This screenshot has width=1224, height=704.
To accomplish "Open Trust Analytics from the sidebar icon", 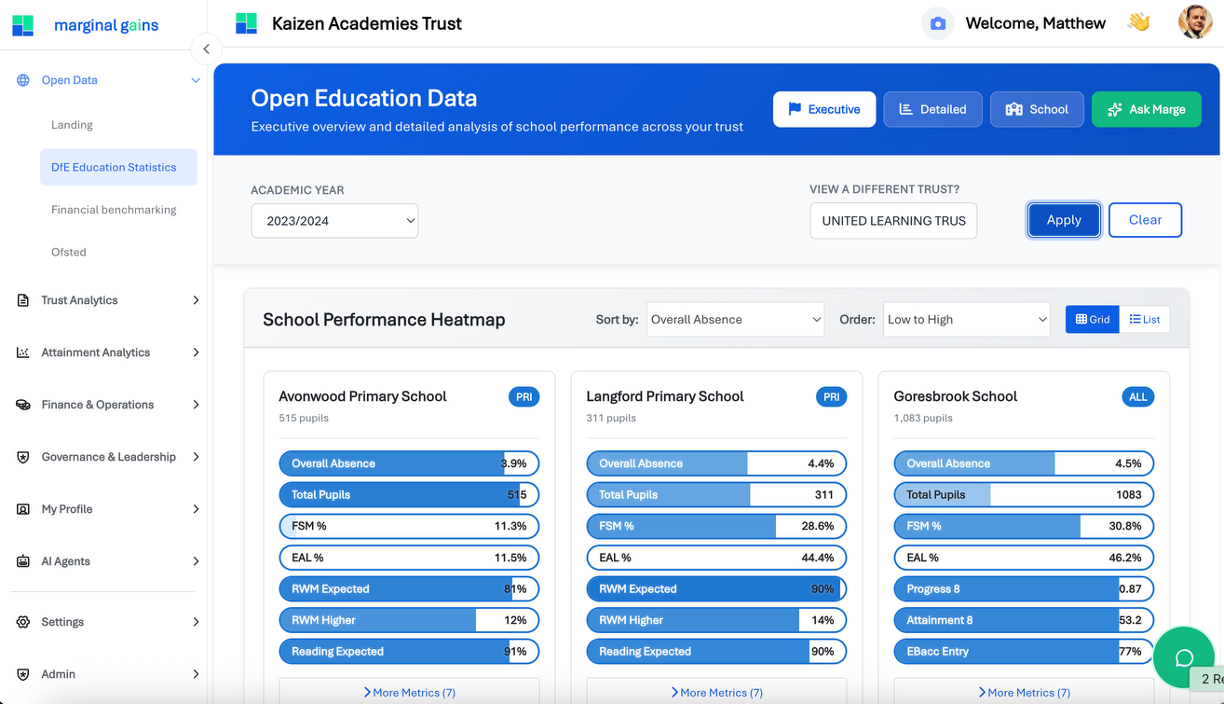I will coord(23,300).
